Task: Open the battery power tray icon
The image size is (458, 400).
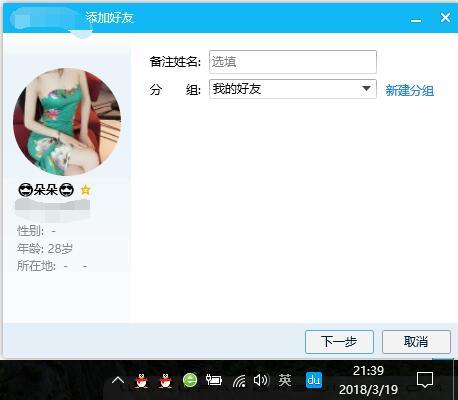Action: coord(214,380)
